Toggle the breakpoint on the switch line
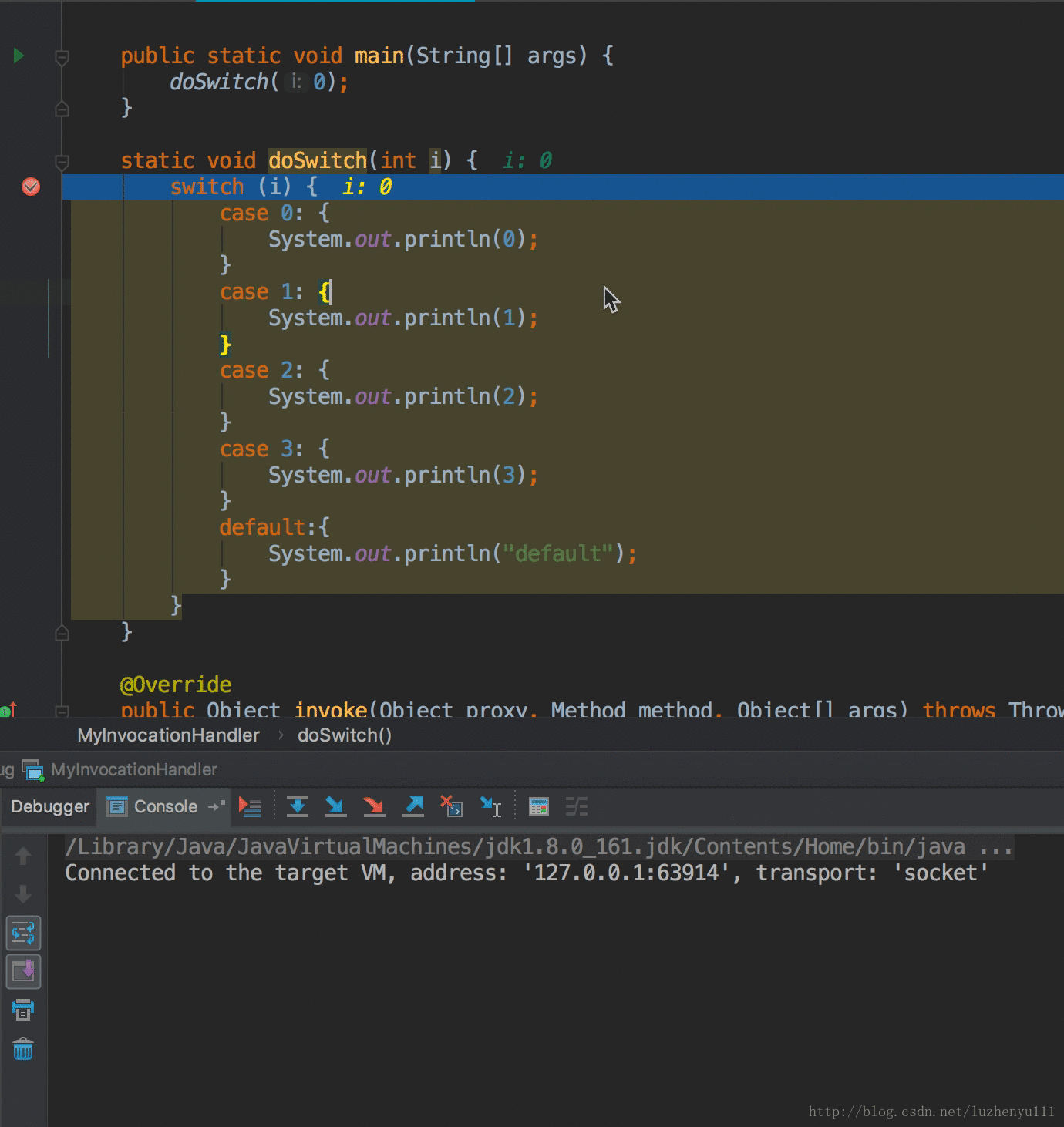The height and width of the screenshot is (1127, 1064). pos(31,187)
